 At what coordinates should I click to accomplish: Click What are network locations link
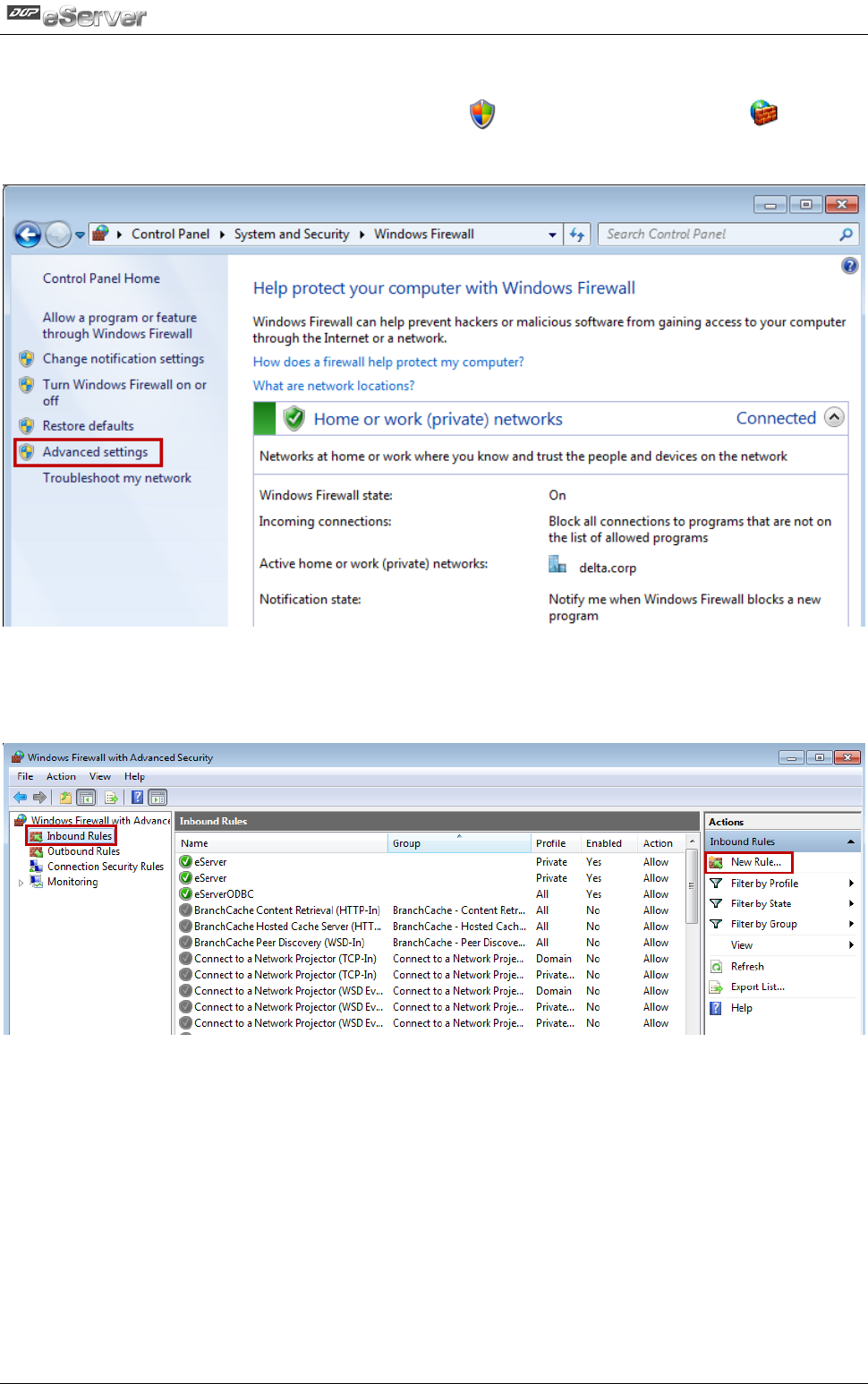pyautogui.click(x=334, y=386)
